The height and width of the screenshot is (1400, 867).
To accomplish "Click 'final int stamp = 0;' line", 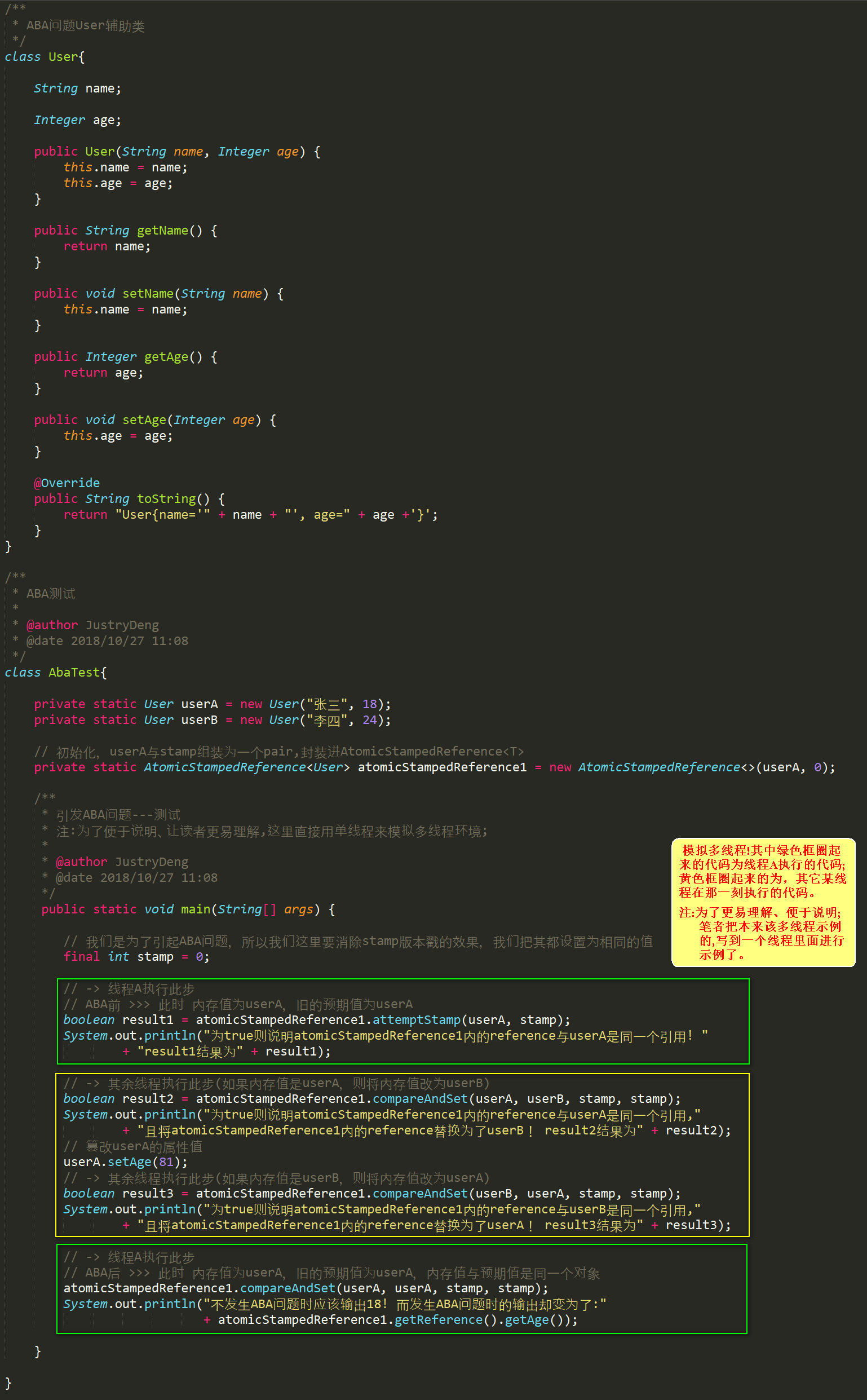I will click(136, 957).
